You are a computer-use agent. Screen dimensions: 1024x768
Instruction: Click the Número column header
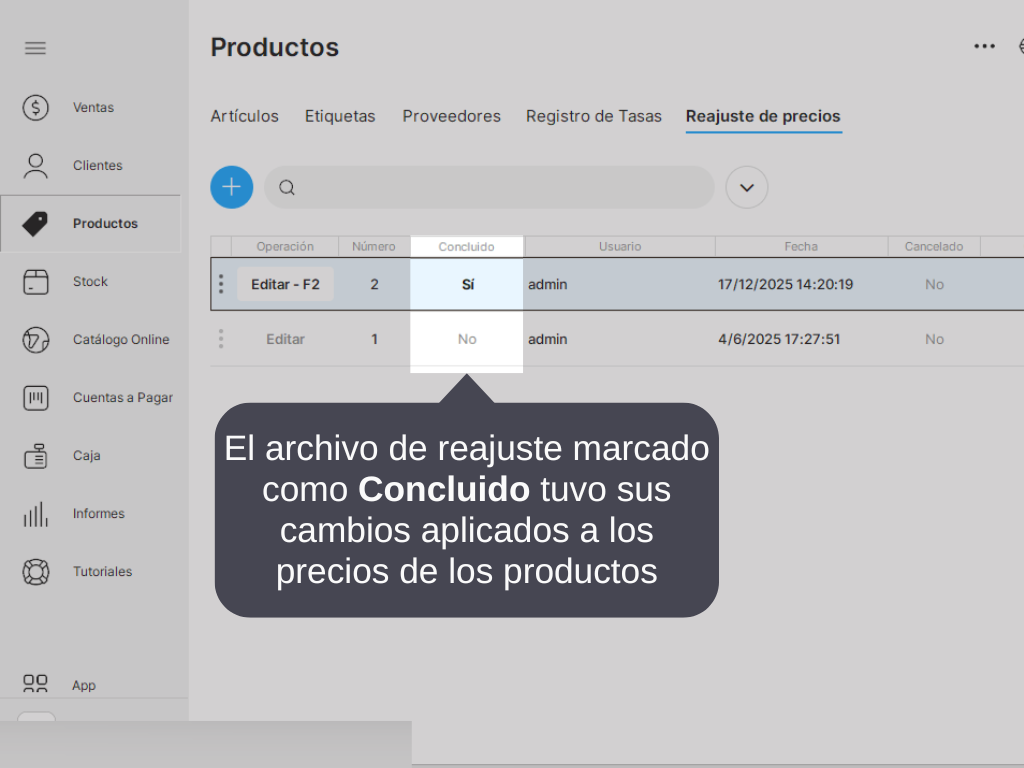click(374, 246)
